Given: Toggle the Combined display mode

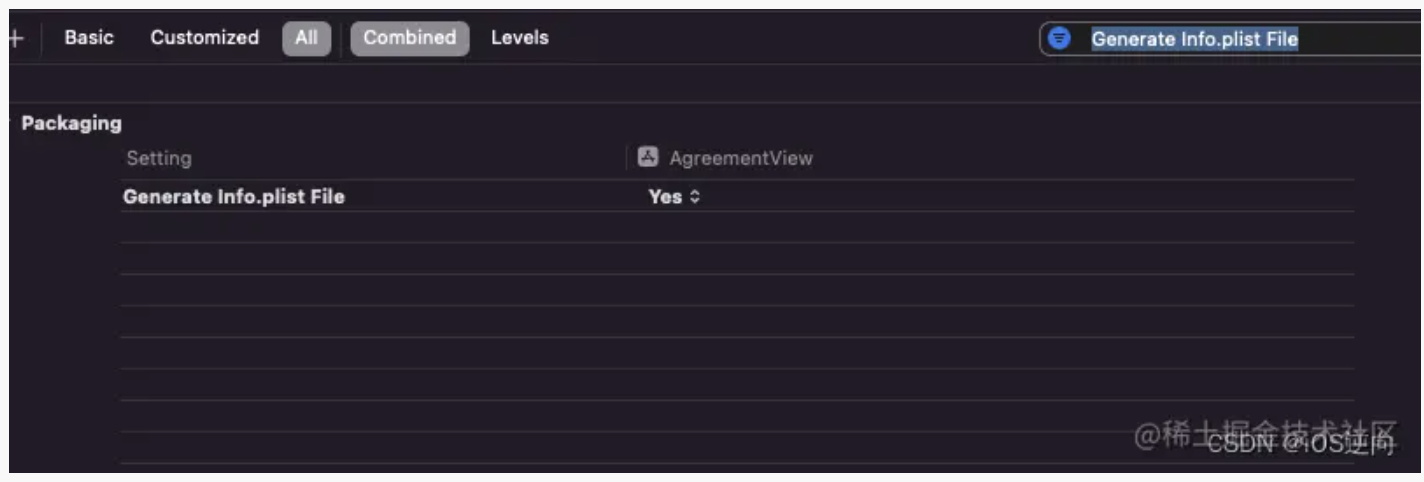Looking at the screenshot, I should tap(409, 38).
